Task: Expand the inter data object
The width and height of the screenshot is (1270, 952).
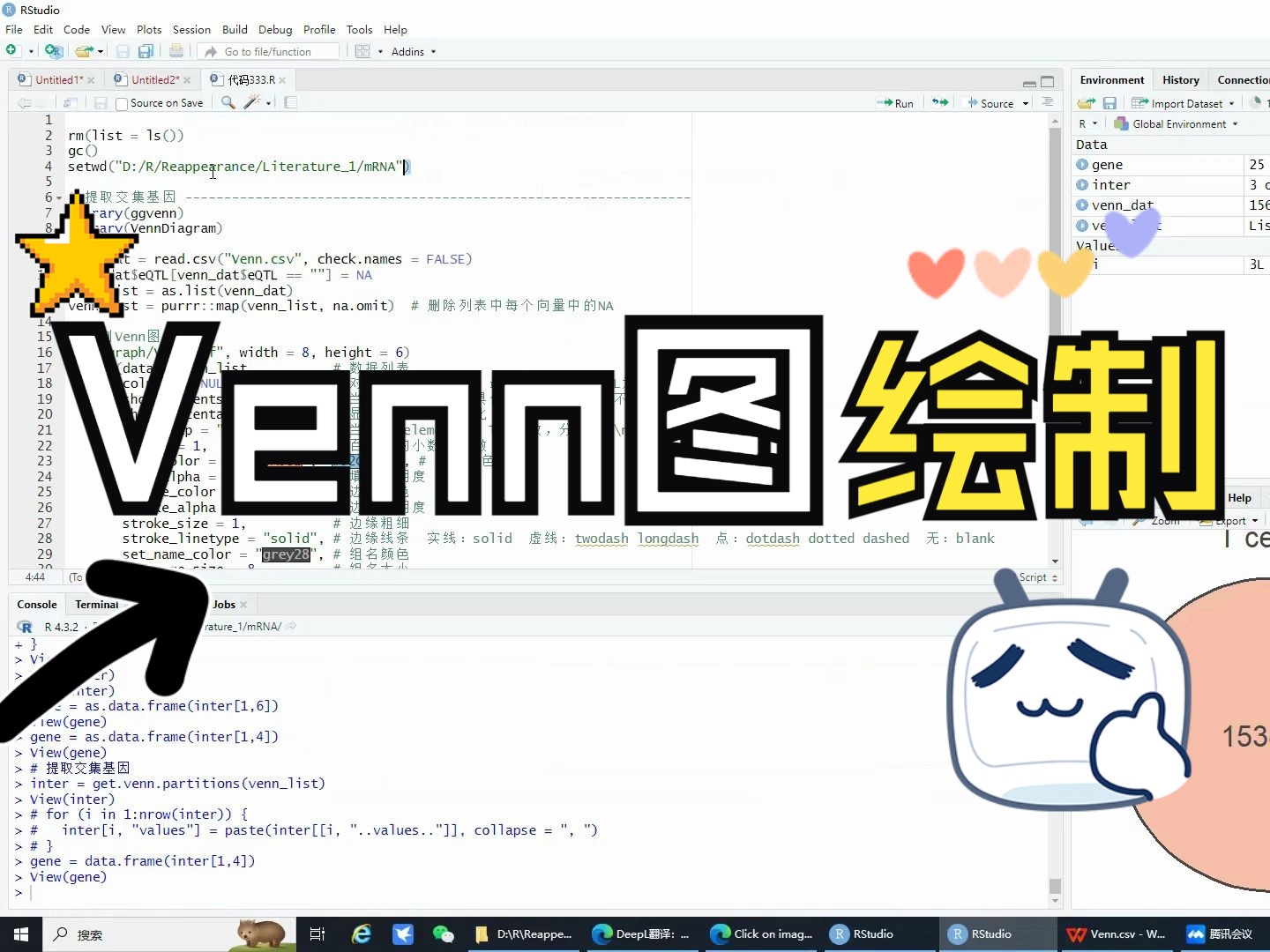Action: pyautogui.click(x=1082, y=185)
